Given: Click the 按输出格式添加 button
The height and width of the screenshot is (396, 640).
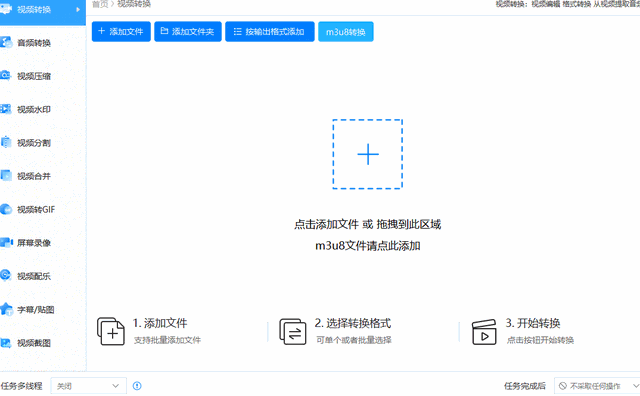Looking at the screenshot, I should (x=270, y=31).
